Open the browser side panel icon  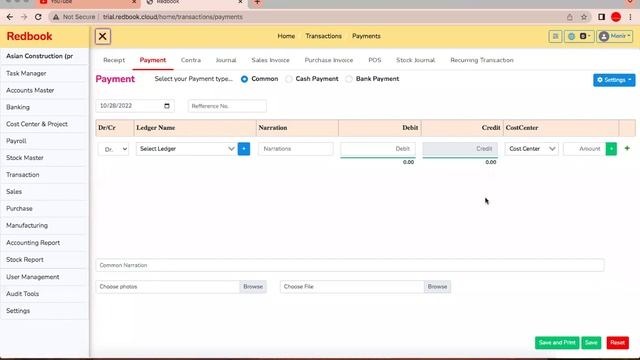coord(601,17)
